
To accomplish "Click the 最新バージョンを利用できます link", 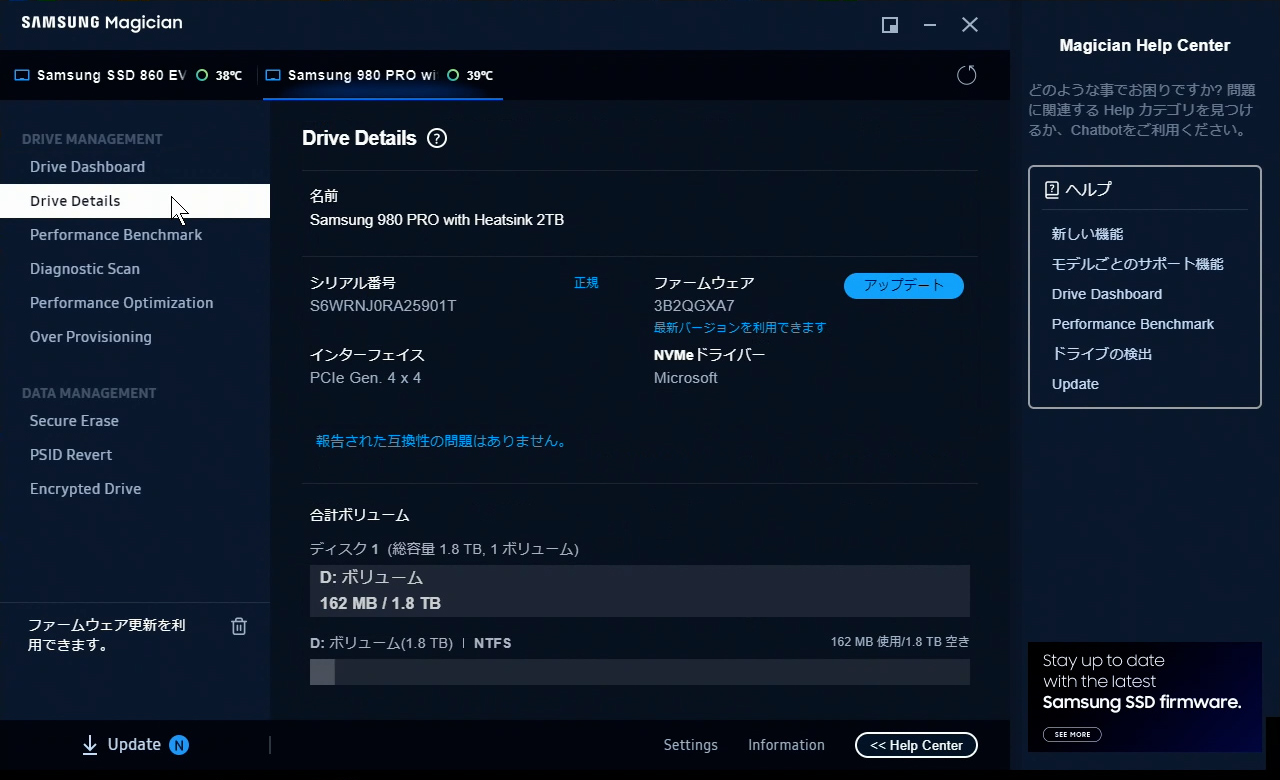I will [740, 328].
